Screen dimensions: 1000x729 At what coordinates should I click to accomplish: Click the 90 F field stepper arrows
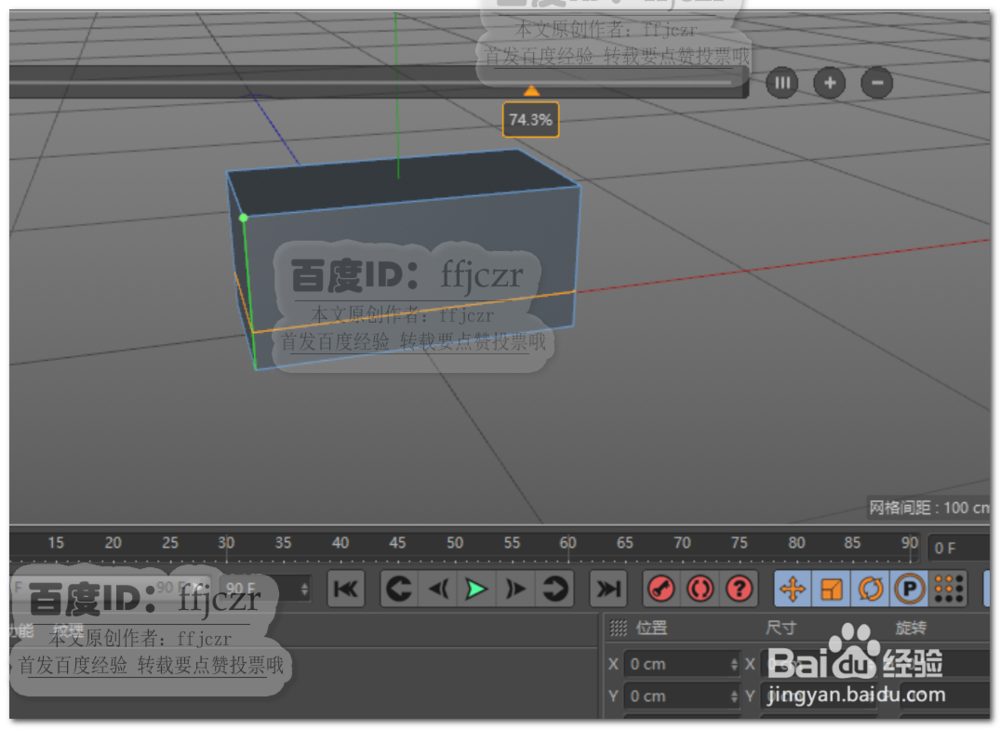pos(305,589)
